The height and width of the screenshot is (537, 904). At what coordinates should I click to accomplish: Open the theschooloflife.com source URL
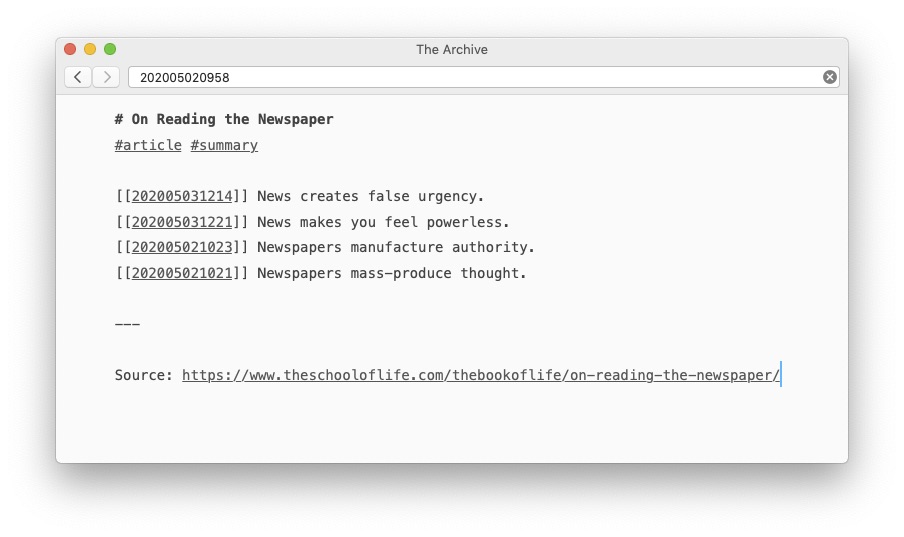[481, 375]
